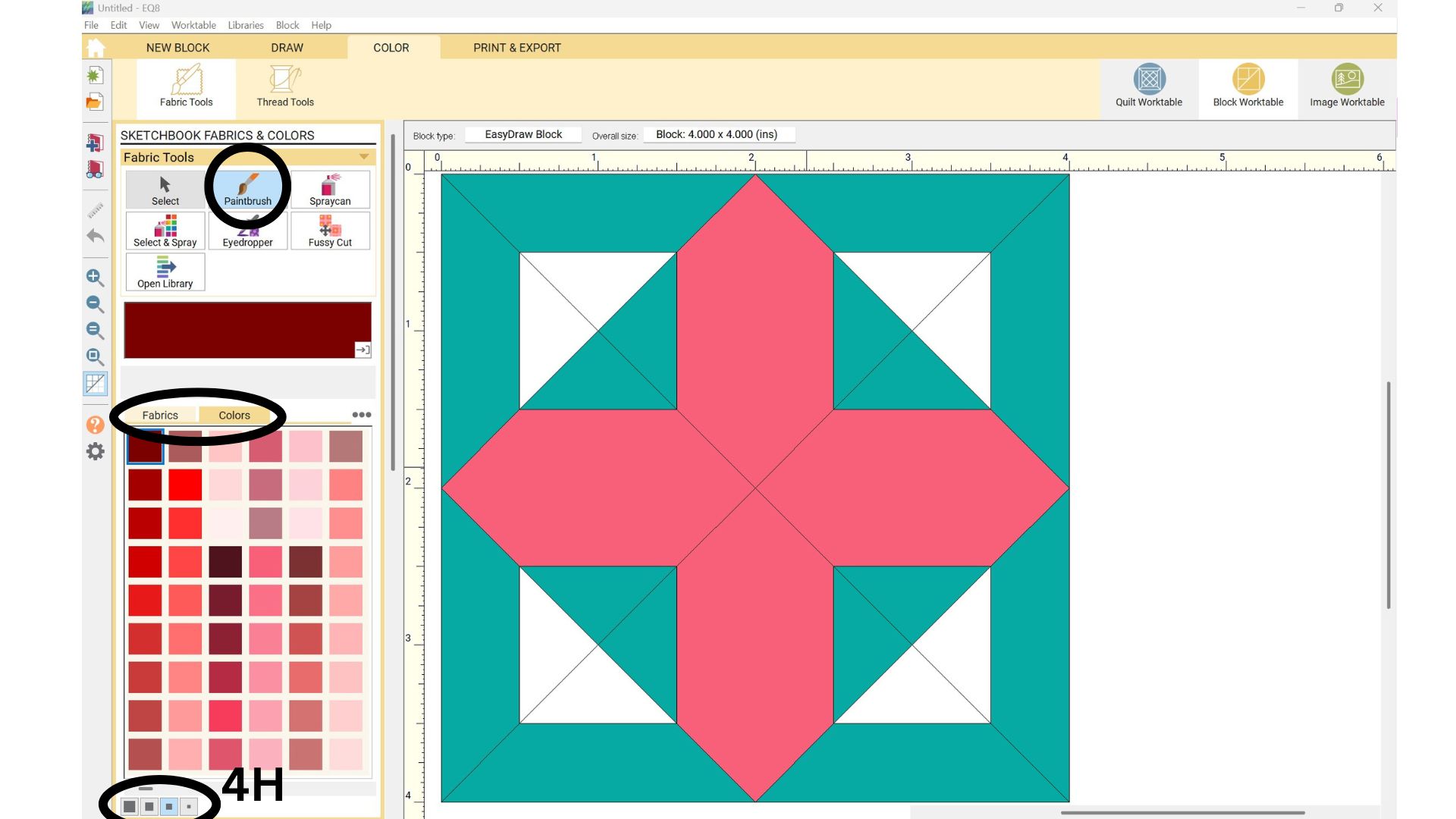Switch to the Fabrics tab
The height and width of the screenshot is (819, 1456).
pos(160,416)
